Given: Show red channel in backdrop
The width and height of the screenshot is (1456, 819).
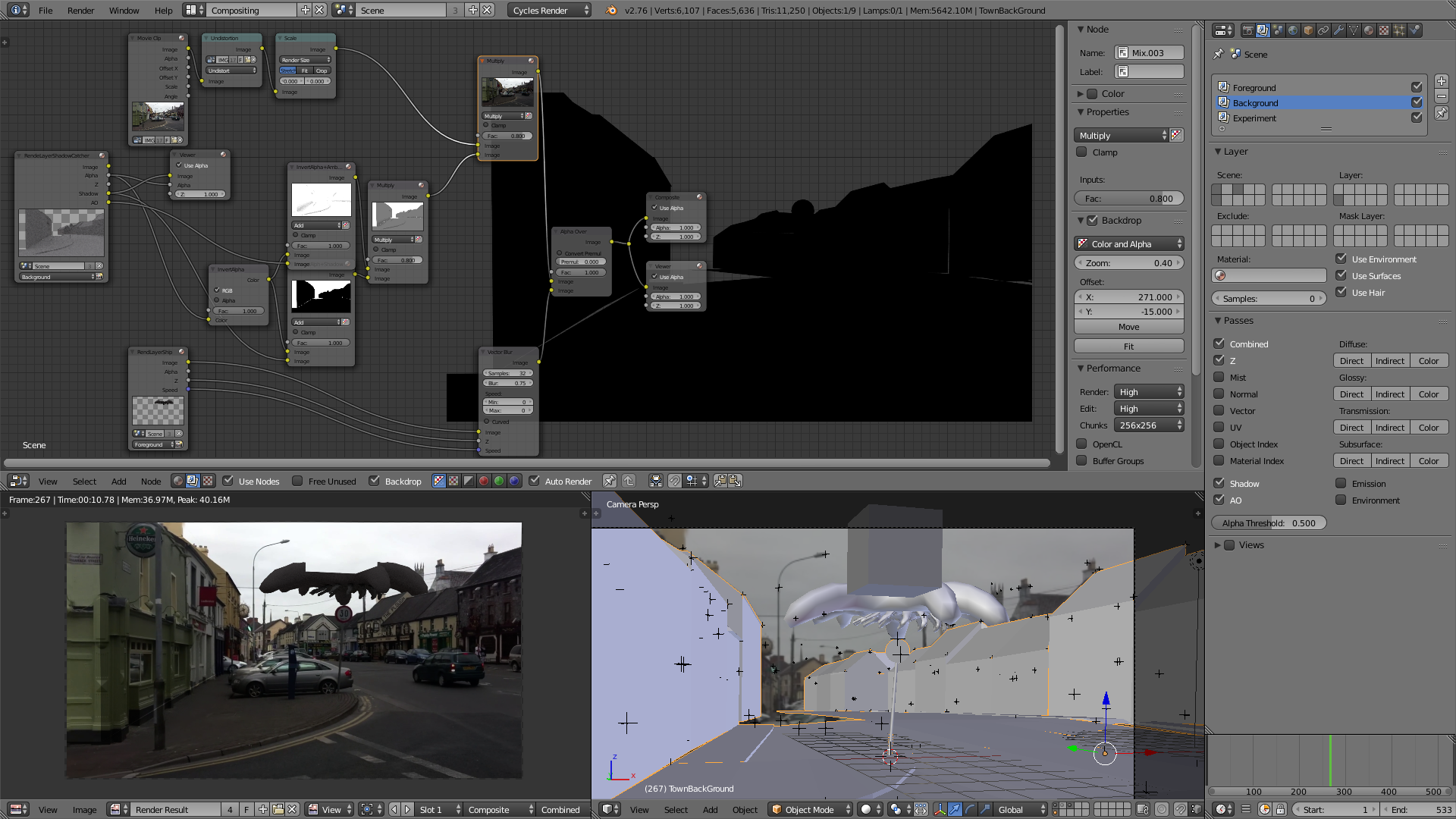Looking at the screenshot, I should [484, 481].
